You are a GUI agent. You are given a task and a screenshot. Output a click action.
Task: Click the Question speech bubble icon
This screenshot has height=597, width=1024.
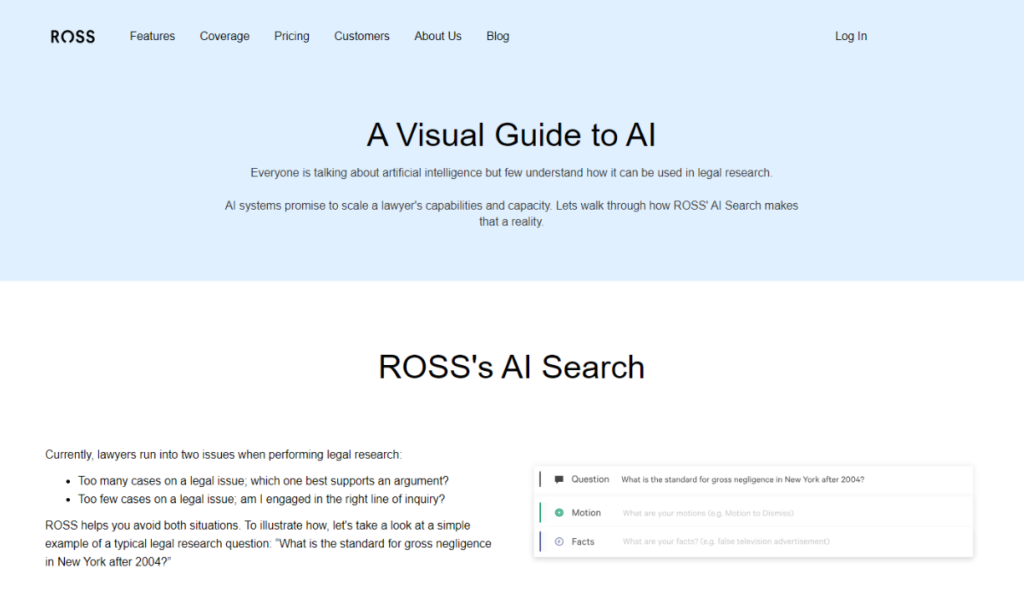pos(559,479)
